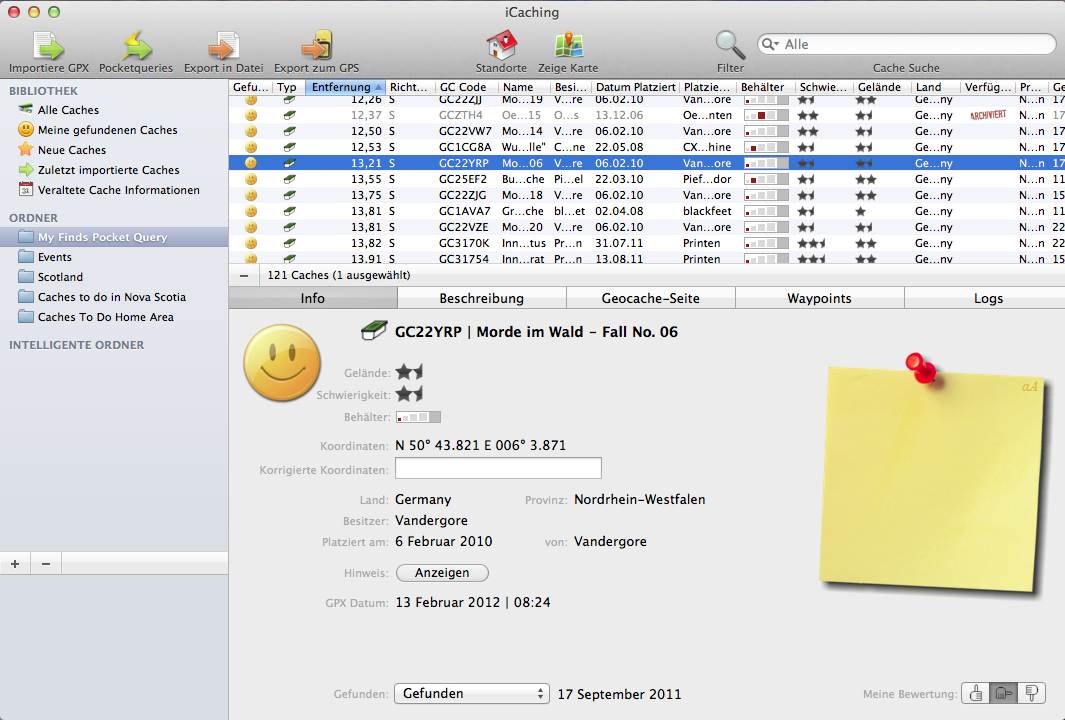Select cache row GC22VW7
Screen dimensions: 1065x720
[647, 131]
